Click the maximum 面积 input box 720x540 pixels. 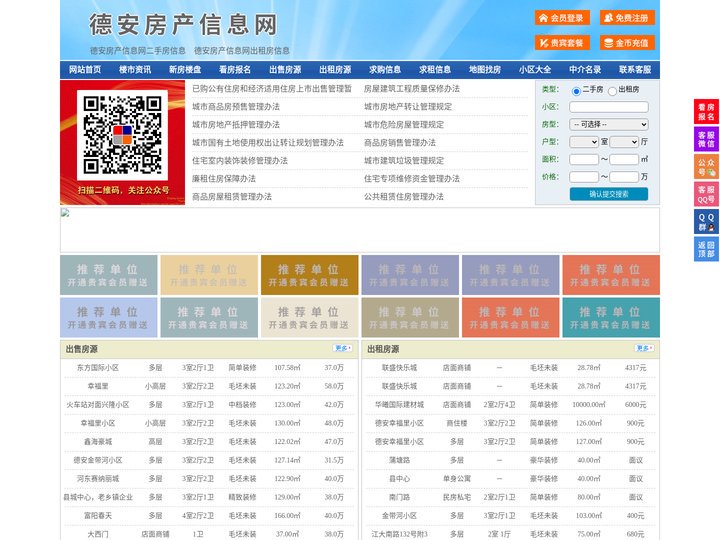[624, 159]
